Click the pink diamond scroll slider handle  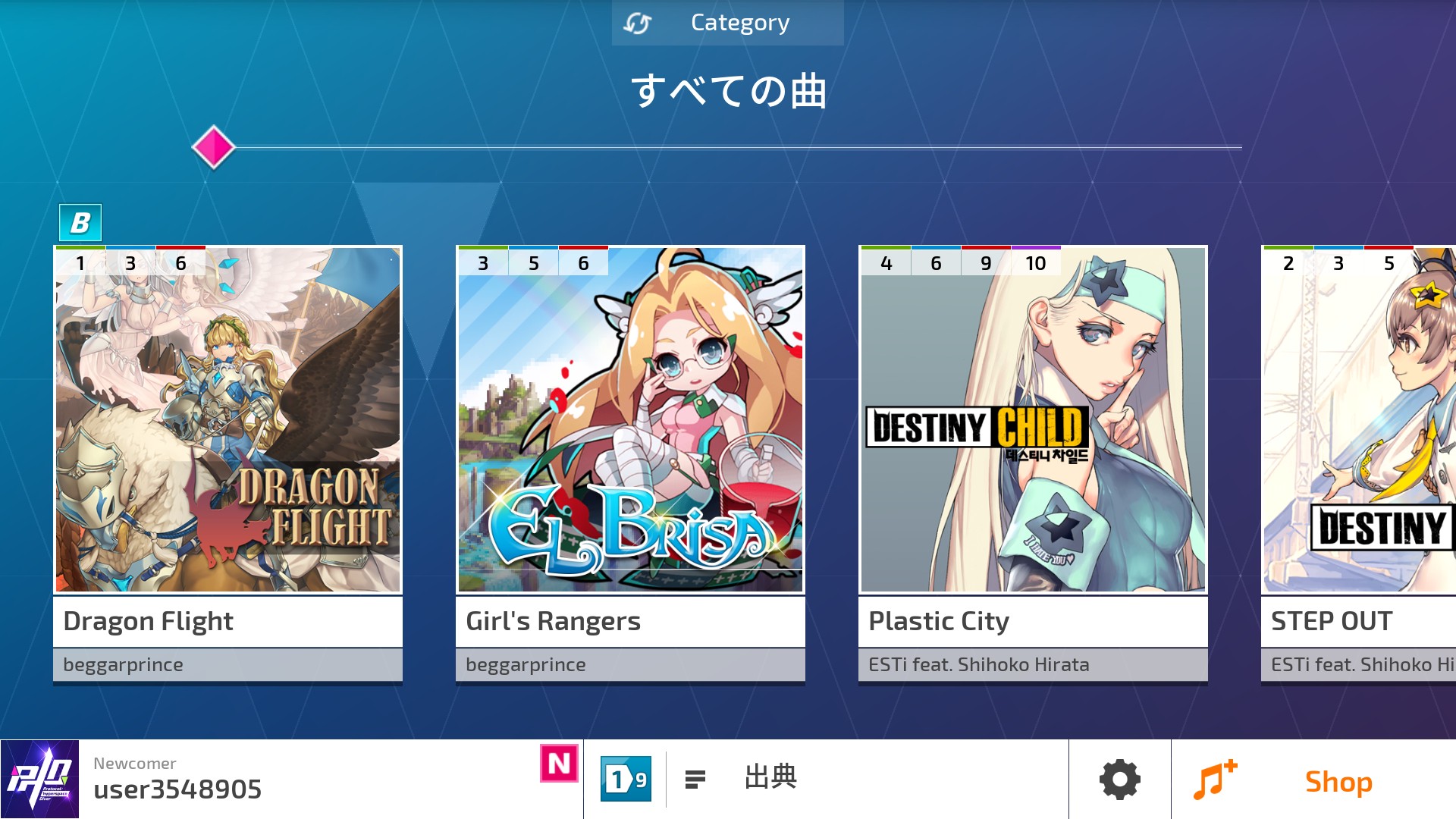[214, 147]
